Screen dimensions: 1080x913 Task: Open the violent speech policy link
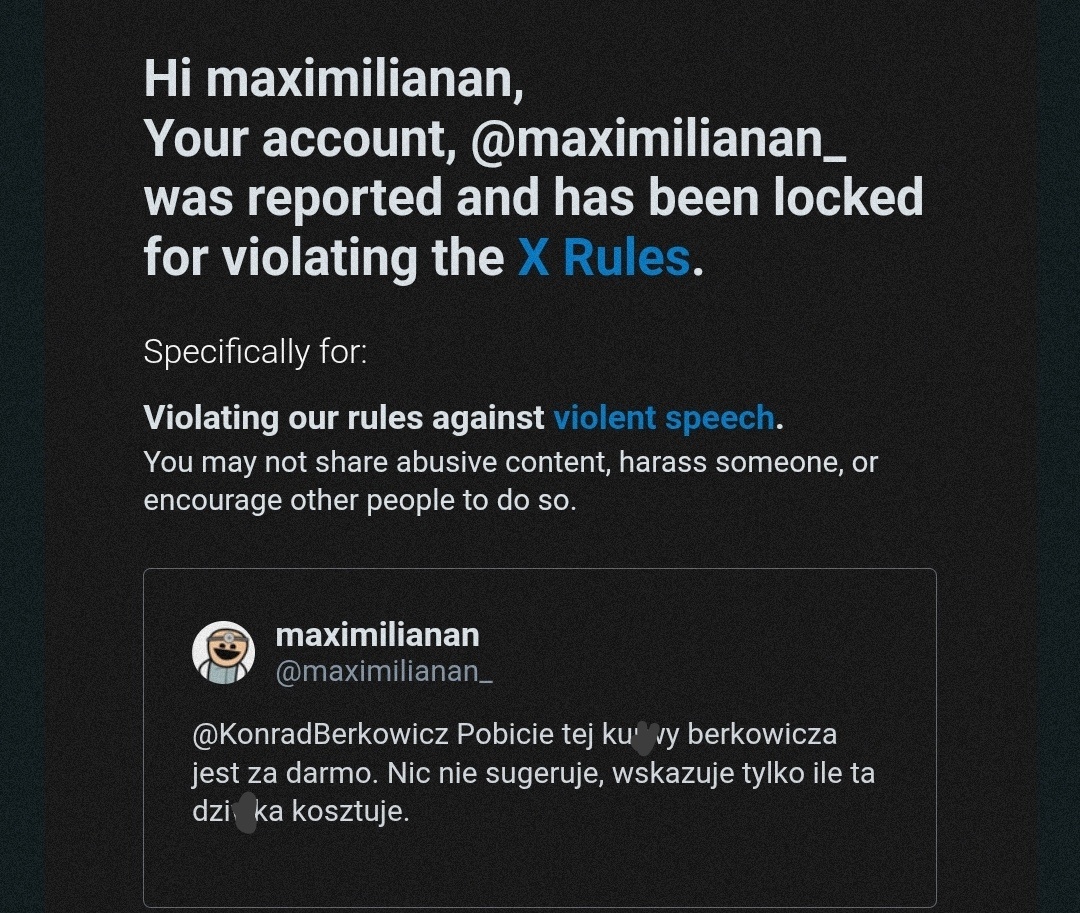[663, 418]
